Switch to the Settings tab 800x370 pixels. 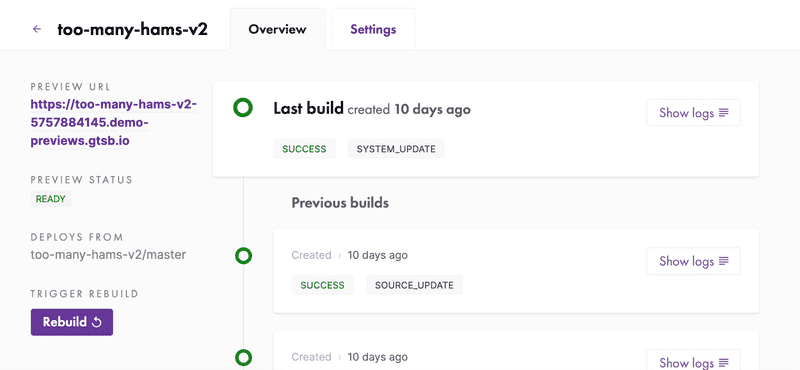click(x=373, y=29)
